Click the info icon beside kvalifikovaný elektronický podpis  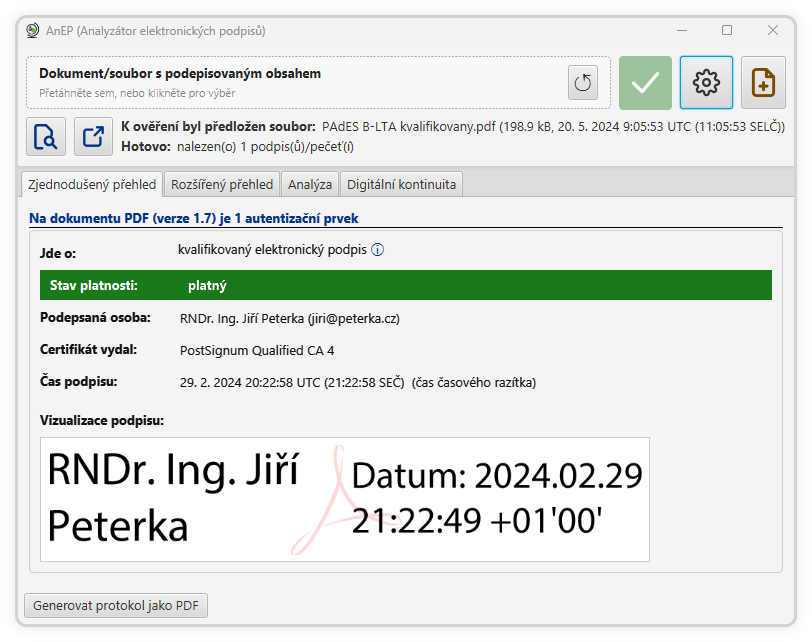point(378,250)
